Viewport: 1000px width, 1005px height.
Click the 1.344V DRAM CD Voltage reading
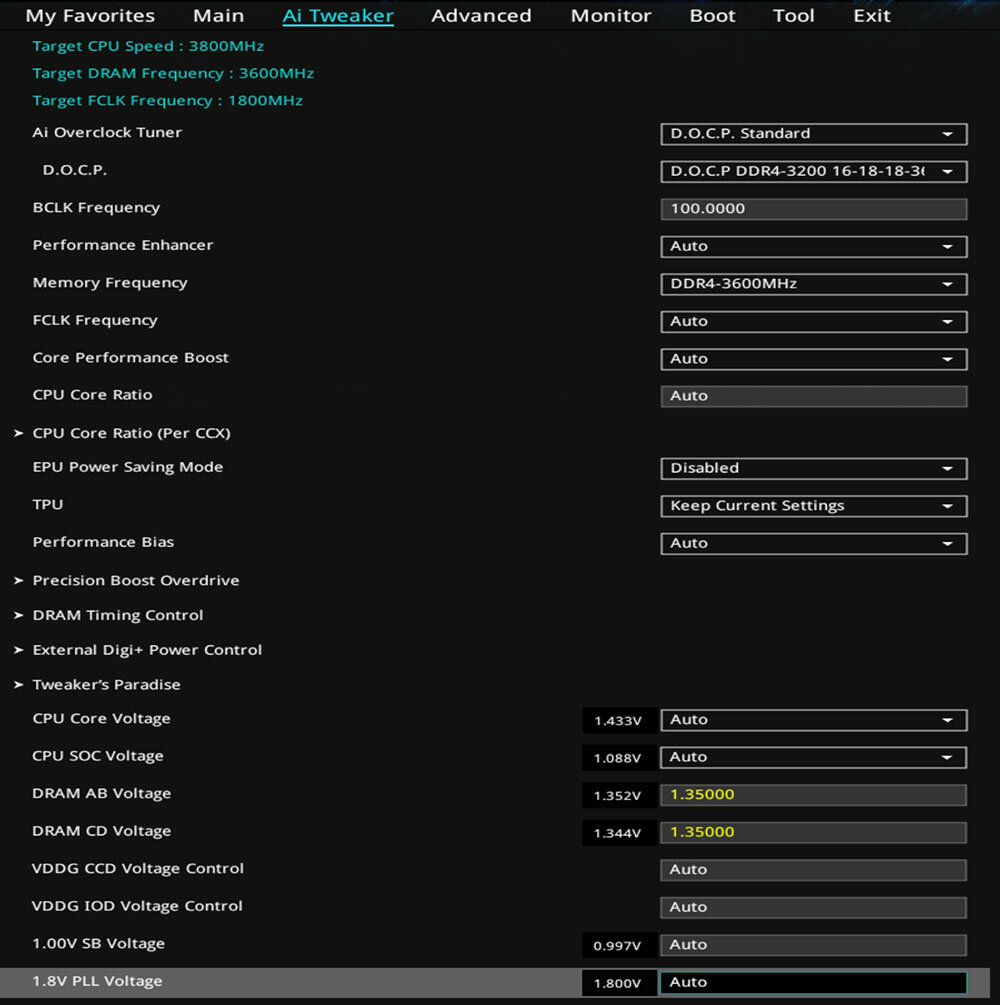click(x=618, y=833)
